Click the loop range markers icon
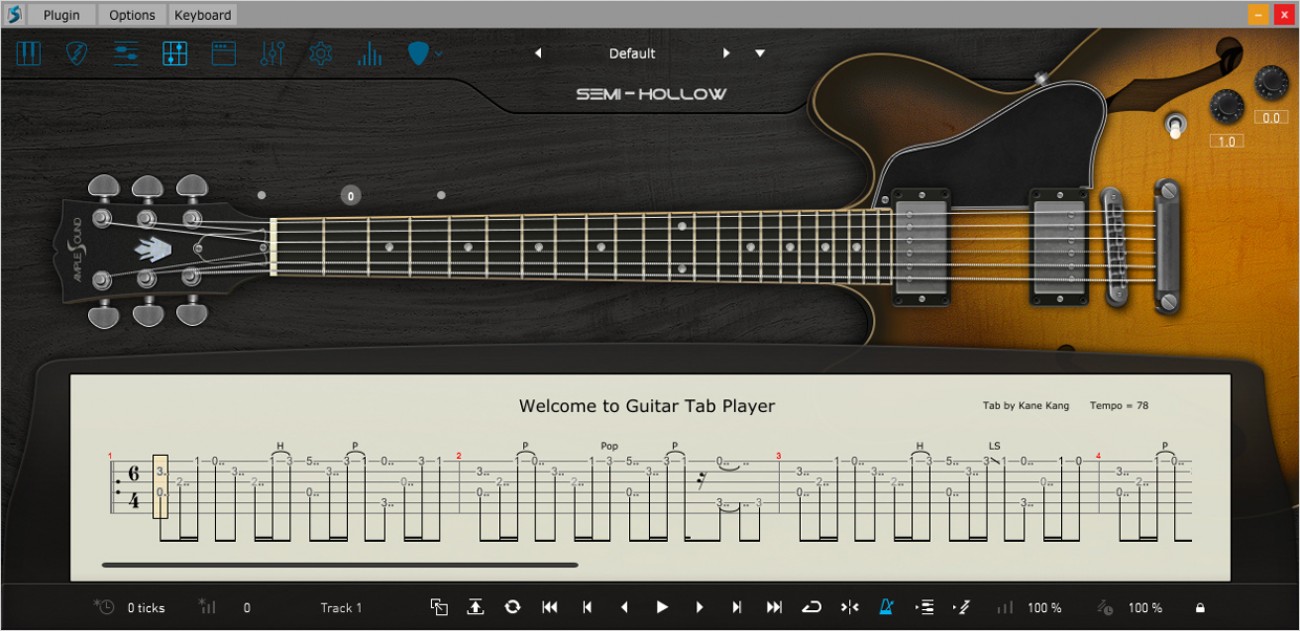Screen dimensions: 1300x631 click(850, 607)
